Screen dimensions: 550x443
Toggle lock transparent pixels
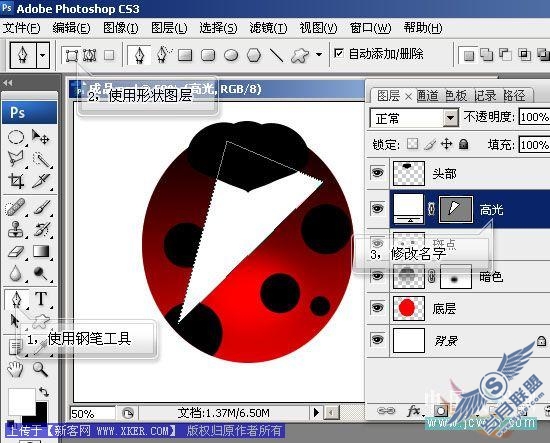pyautogui.click(x=412, y=144)
